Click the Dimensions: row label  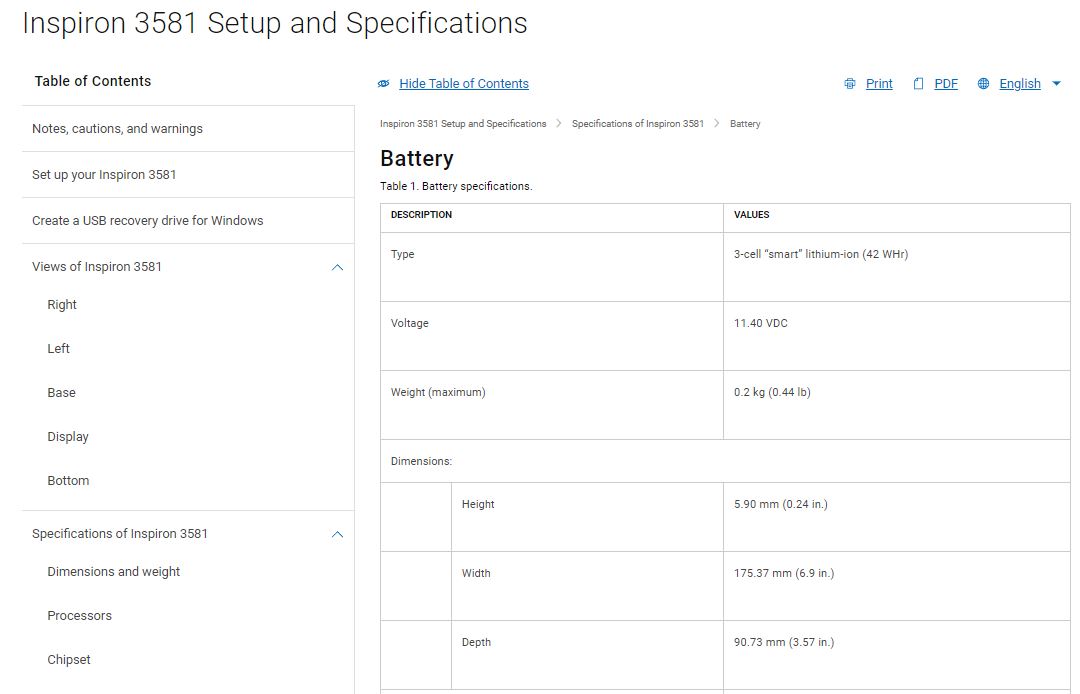tap(422, 461)
